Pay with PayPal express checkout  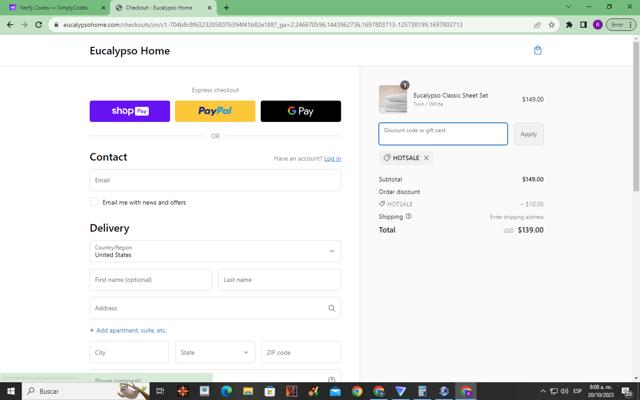point(215,111)
